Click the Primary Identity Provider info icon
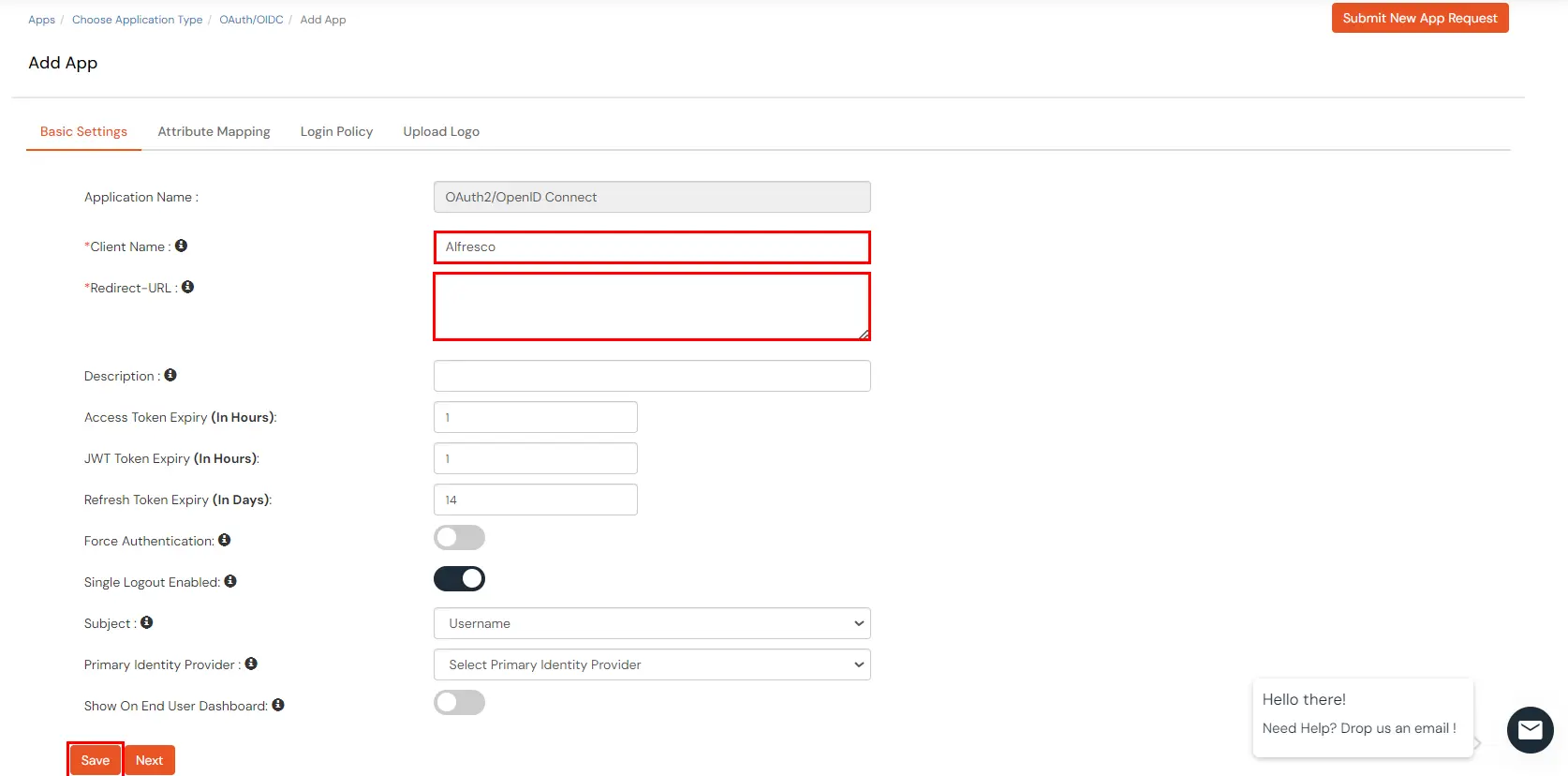 (251, 664)
